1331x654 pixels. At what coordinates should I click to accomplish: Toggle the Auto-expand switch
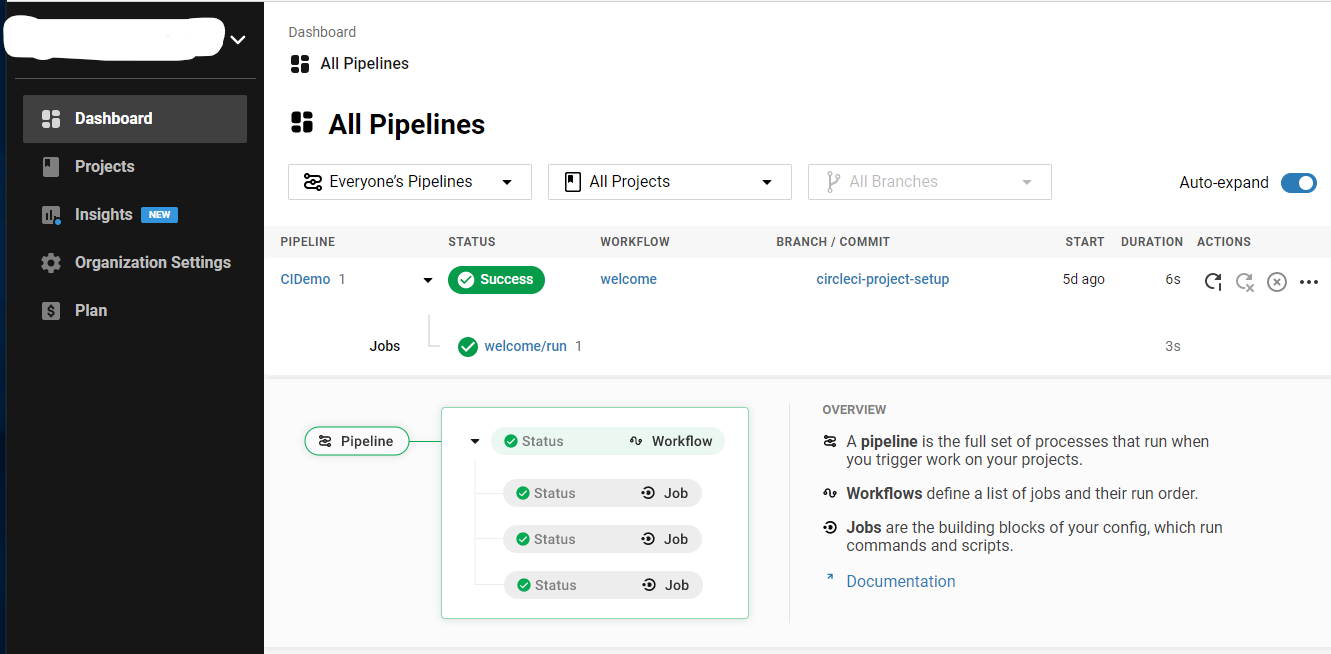tap(1299, 183)
